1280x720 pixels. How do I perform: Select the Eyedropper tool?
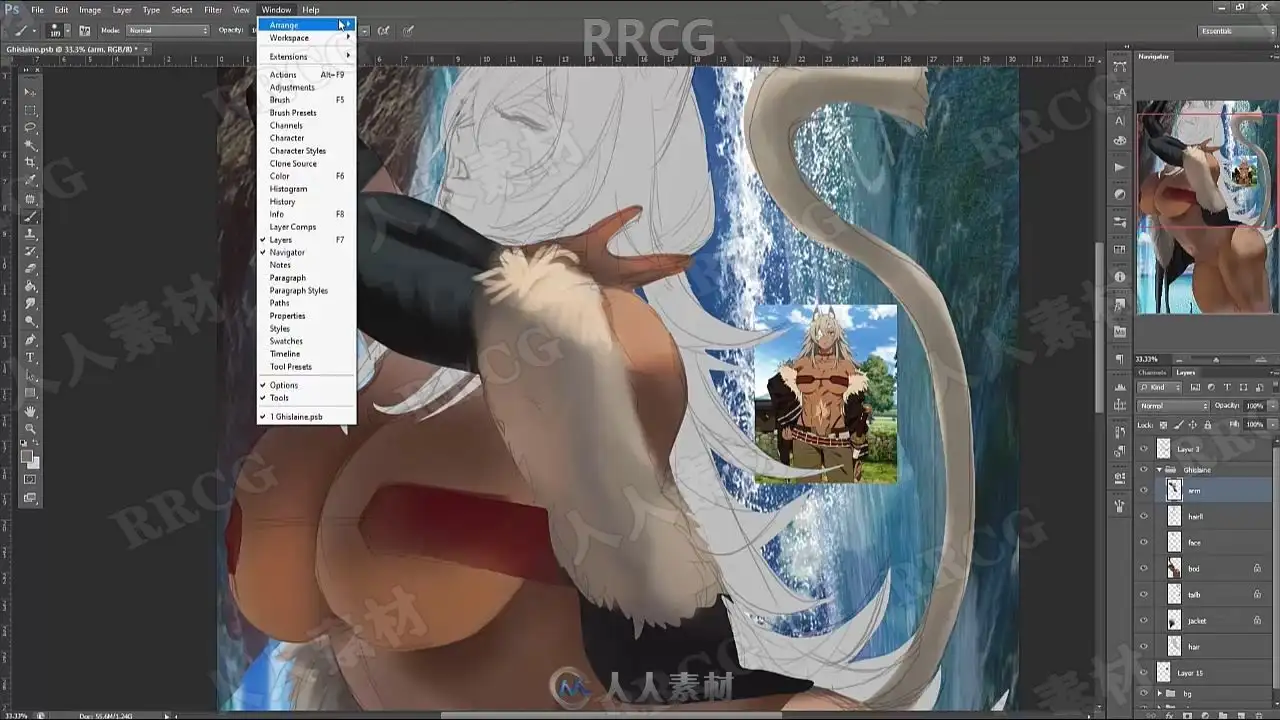click(x=31, y=180)
